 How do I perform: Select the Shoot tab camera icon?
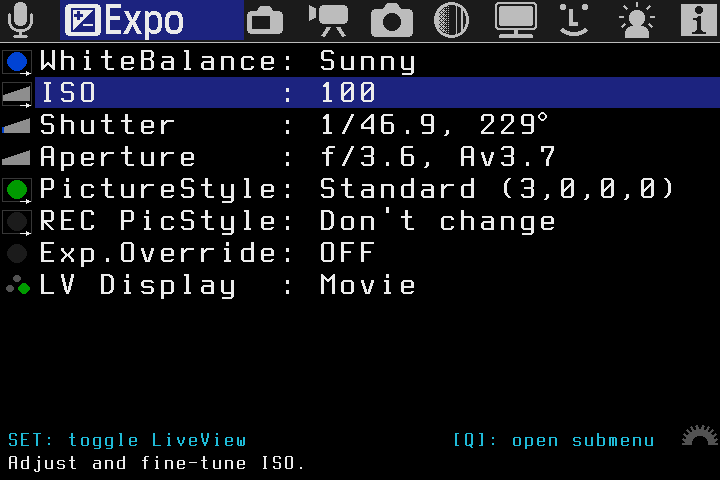point(391,20)
